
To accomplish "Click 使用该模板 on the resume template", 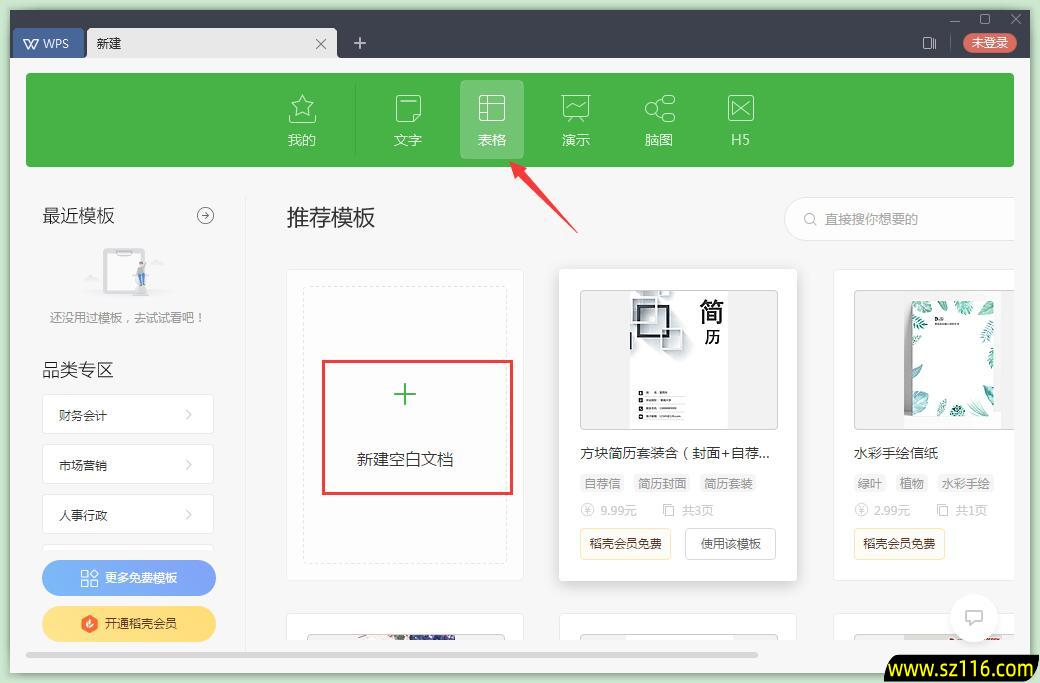I will pyautogui.click(x=730, y=544).
